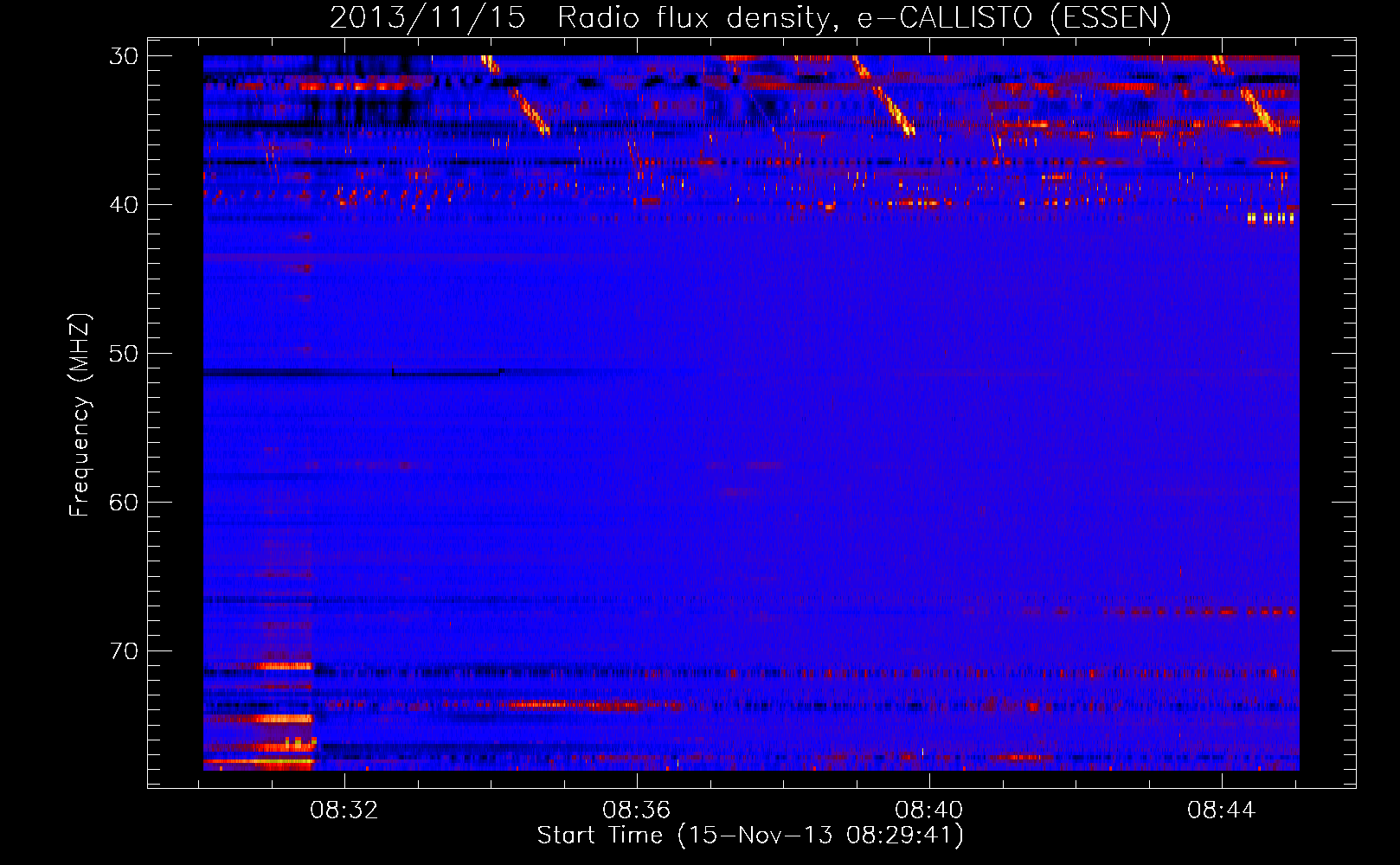The image size is (1400, 865).
Task: Click the 08:32 time tick label
Action: pyautogui.click(x=344, y=811)
